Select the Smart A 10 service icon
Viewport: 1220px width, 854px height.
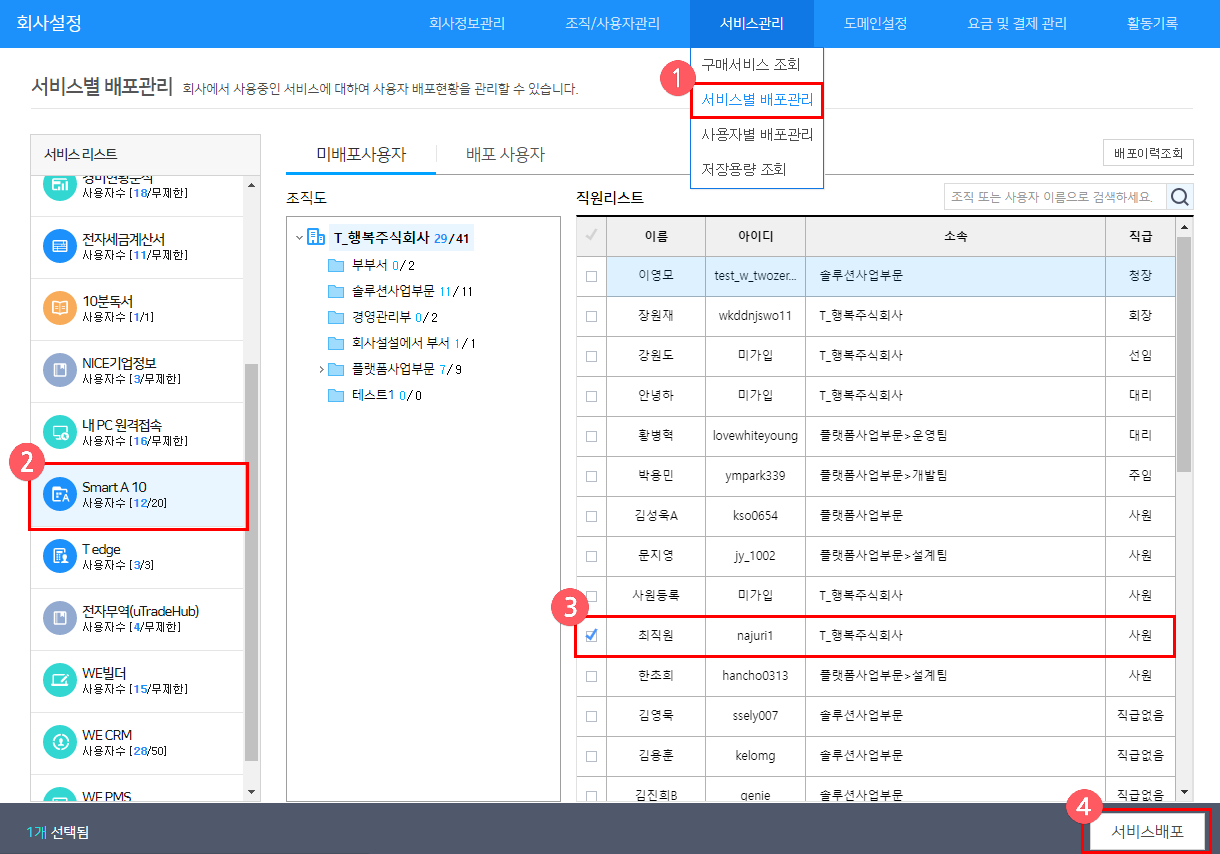[60, 495]
